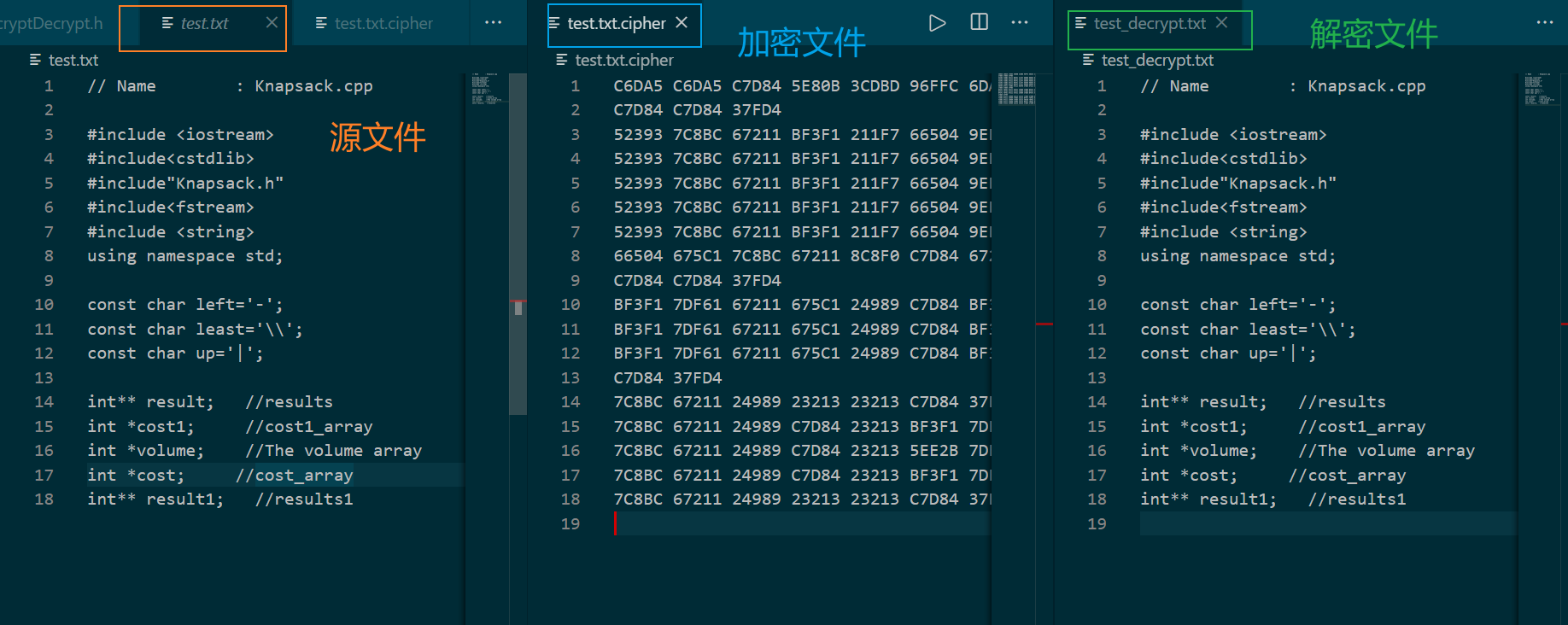Click the file icon on left test.txt.cipher tab
The width and height of the screenshot is (1568, 625).
point(321,23)
